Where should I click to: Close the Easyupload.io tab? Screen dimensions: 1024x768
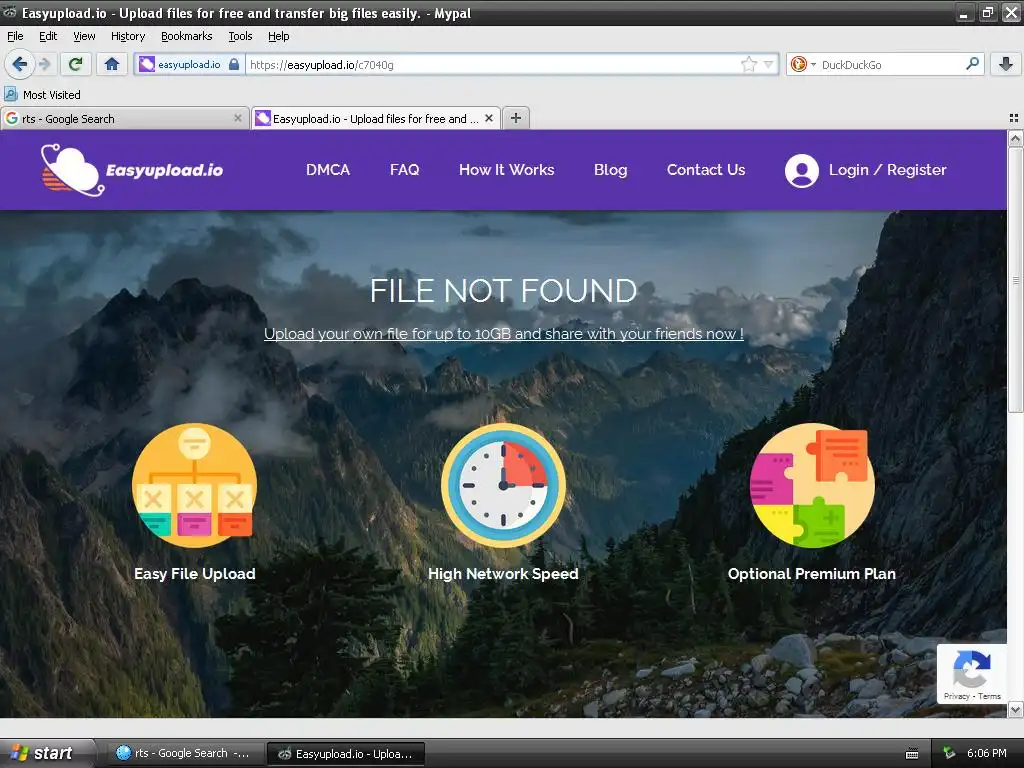coord(488,118)
